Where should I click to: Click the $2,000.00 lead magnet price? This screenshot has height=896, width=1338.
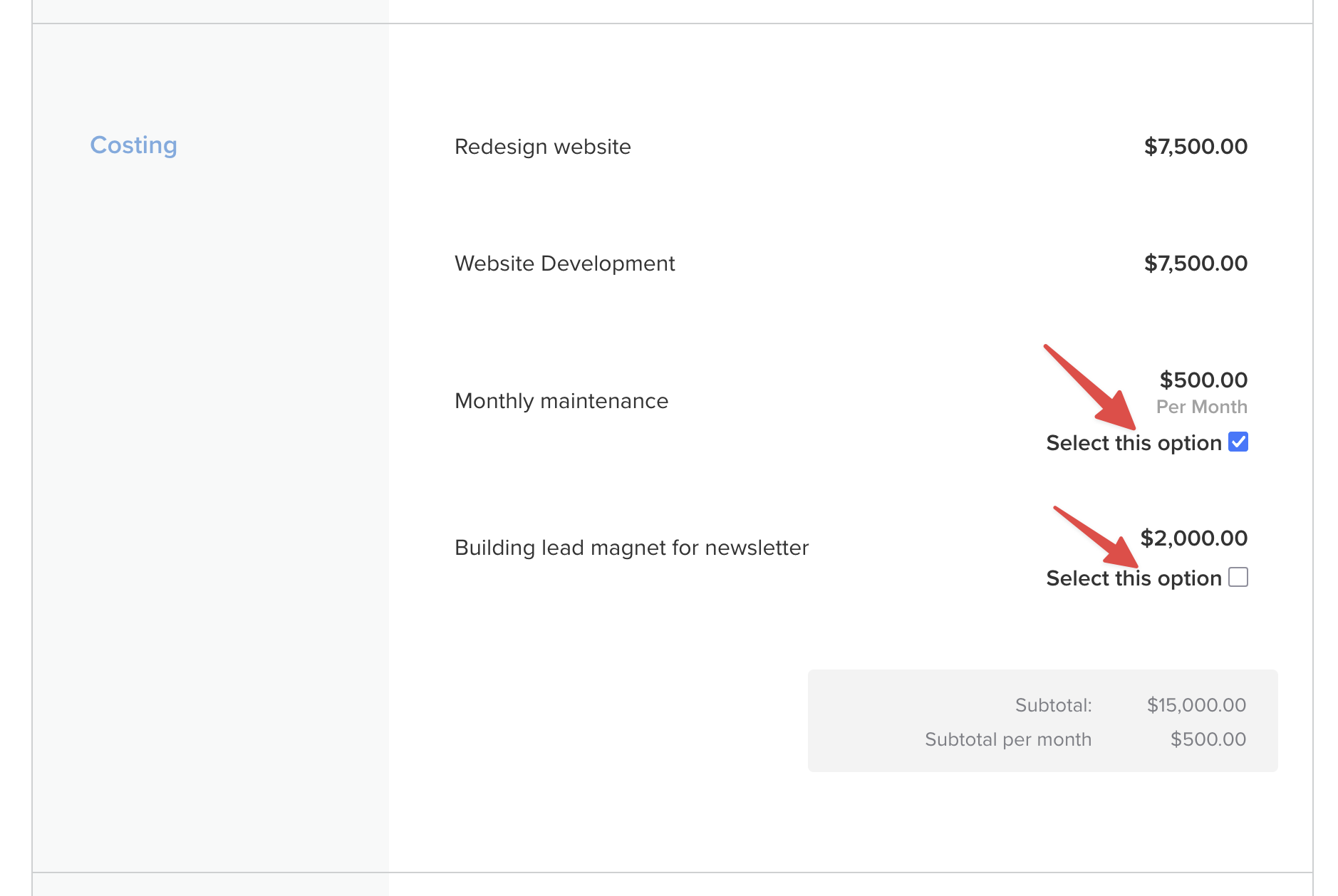(x=1193, y=538)
